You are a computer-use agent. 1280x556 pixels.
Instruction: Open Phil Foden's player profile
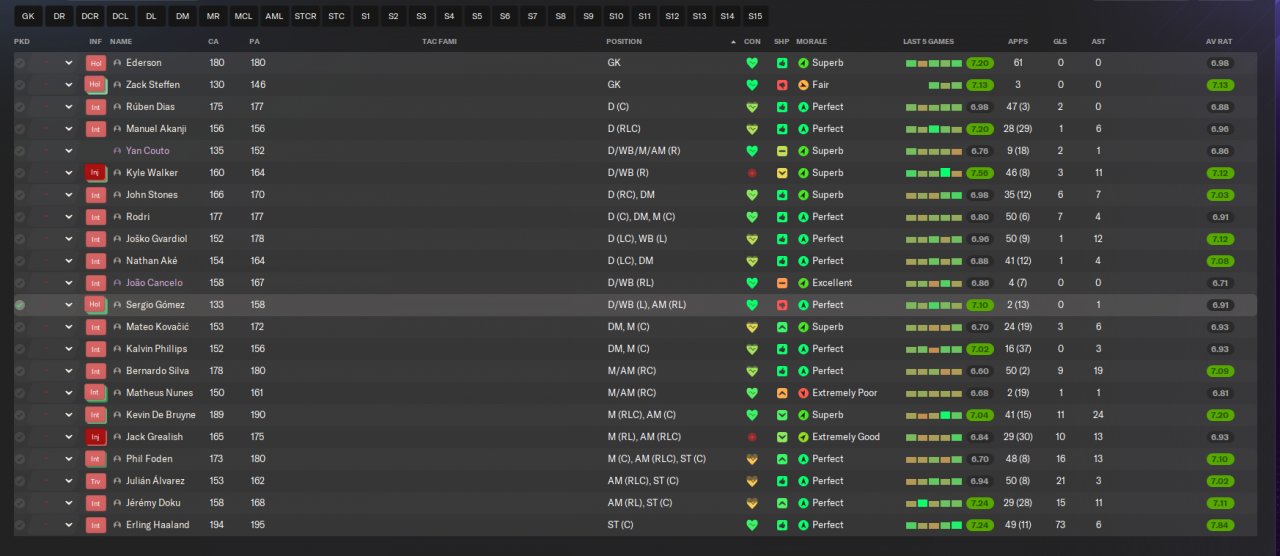pos(149,459)
